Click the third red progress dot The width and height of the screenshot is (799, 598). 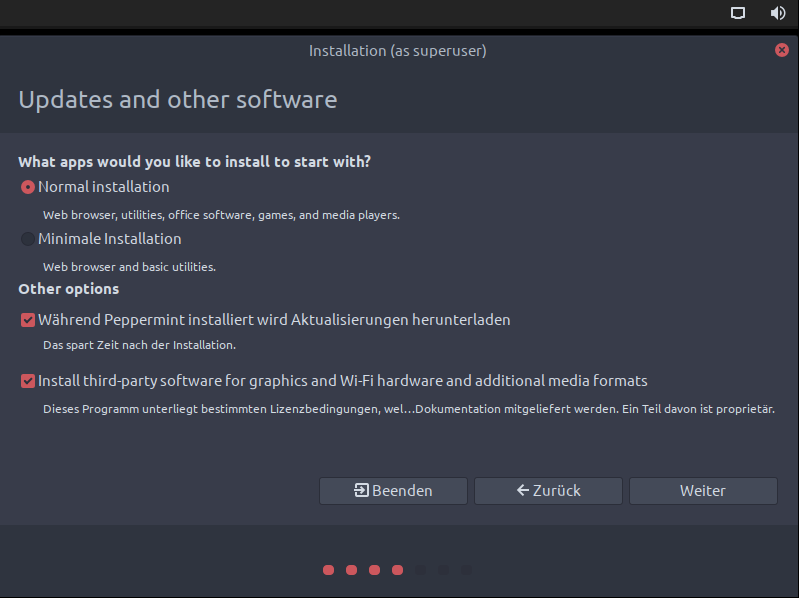click(374, 570)
